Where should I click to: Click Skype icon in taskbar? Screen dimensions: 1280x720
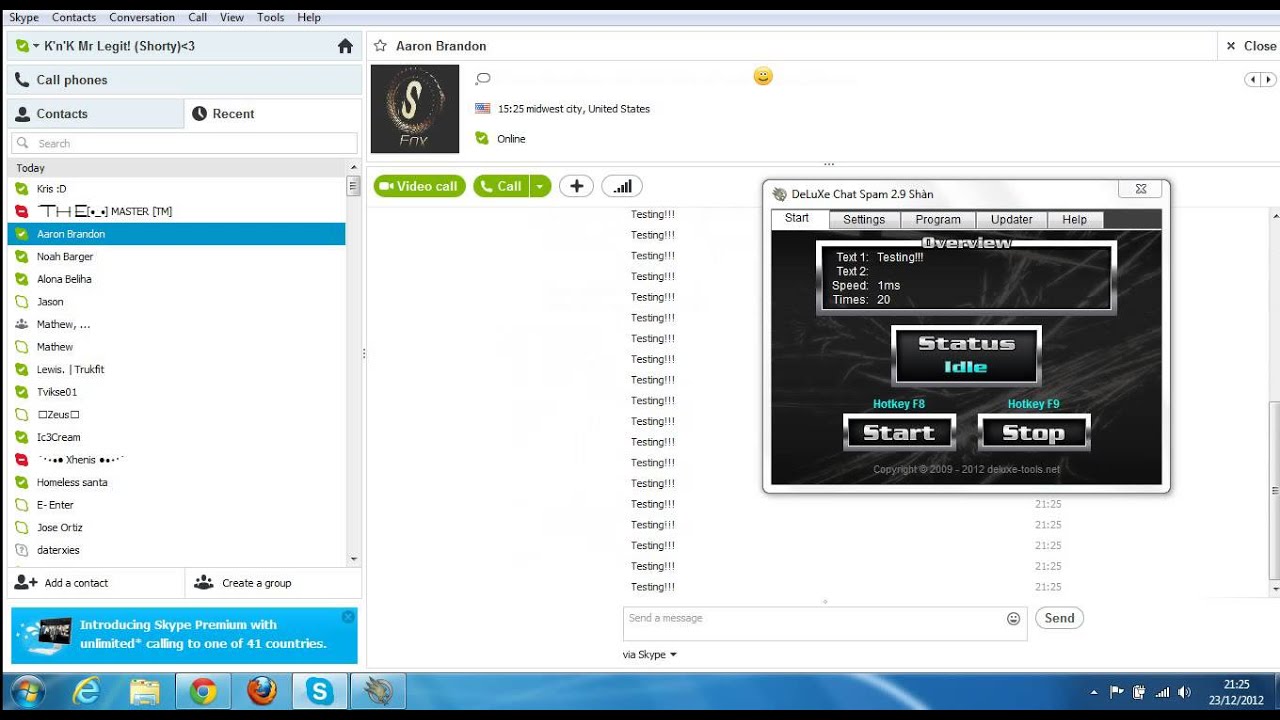click(x=320, y=691)
